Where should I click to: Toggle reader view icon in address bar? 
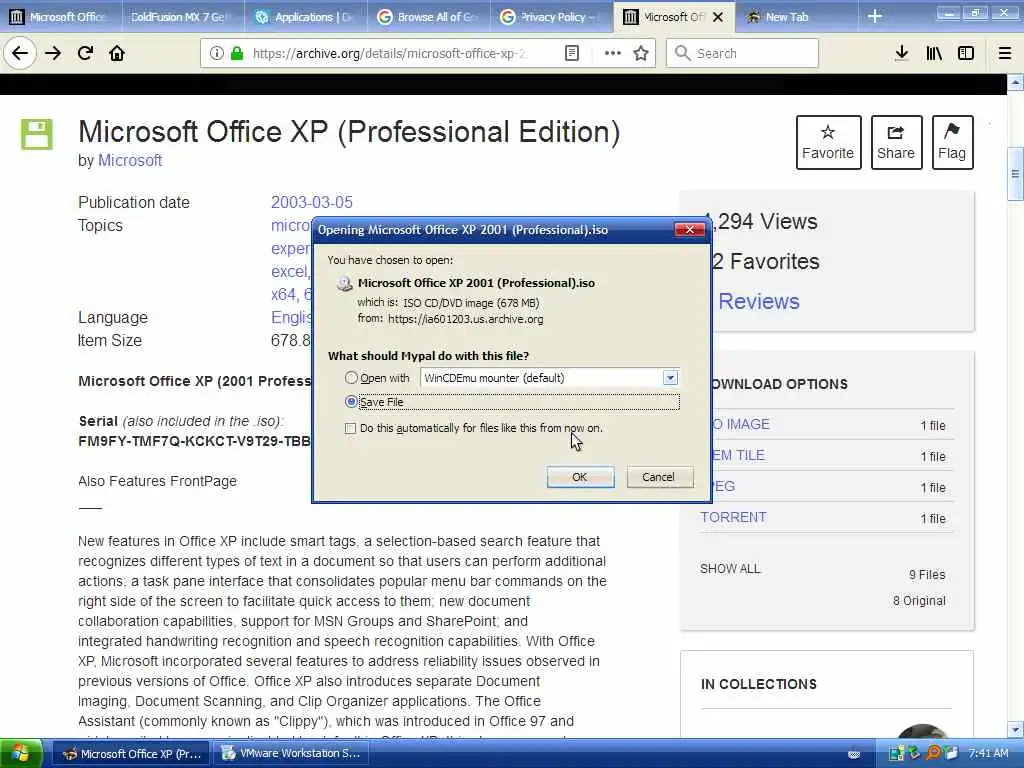click(x=571, y=54)
